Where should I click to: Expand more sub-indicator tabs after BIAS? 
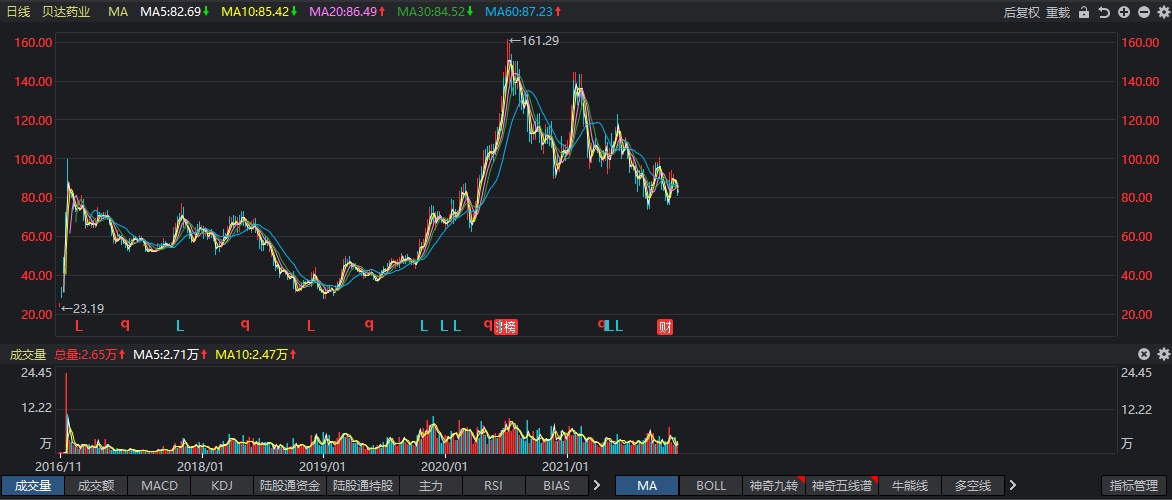coord(597,485)
